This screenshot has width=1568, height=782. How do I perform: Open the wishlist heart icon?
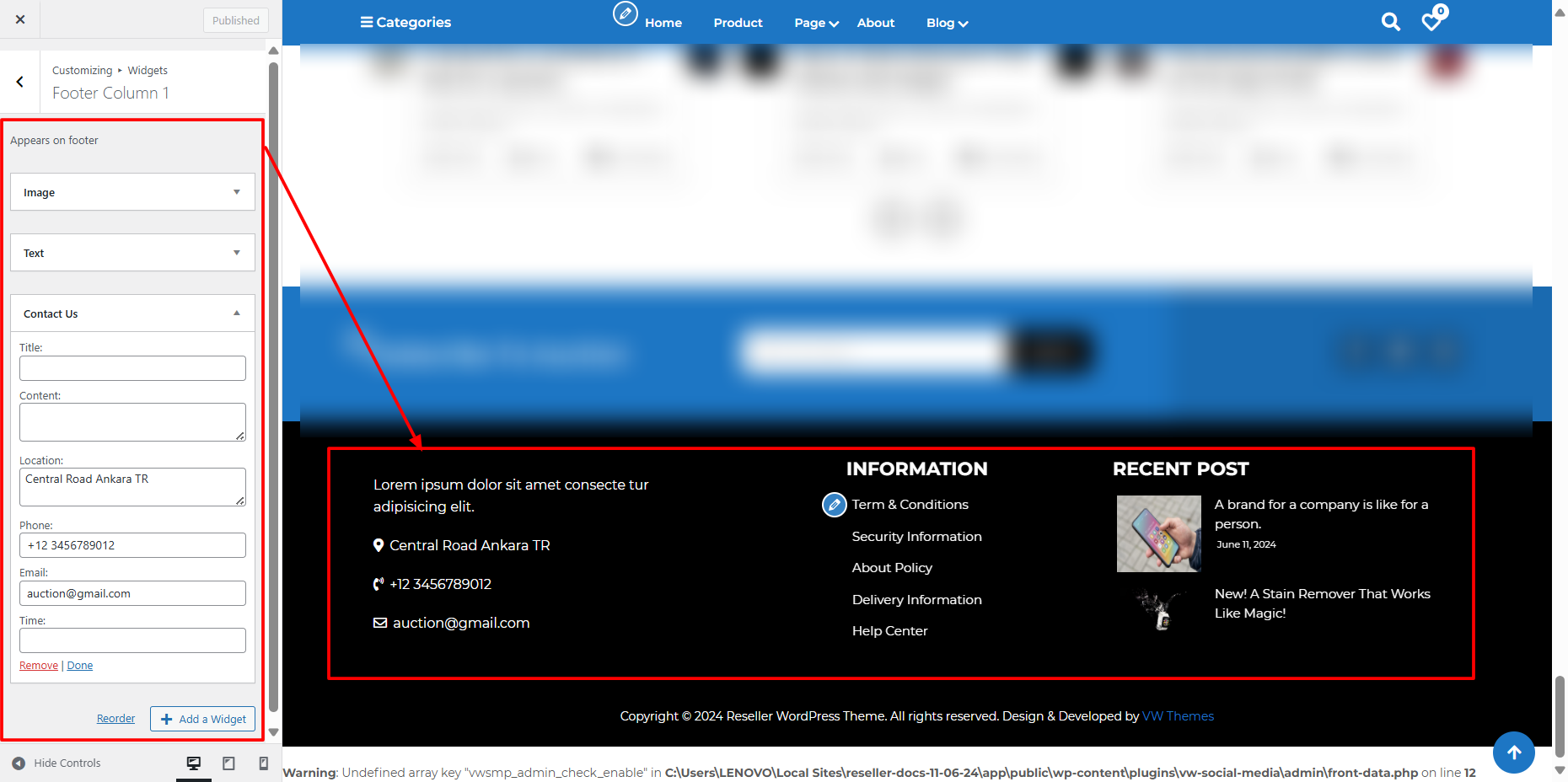click(1431, 22)
